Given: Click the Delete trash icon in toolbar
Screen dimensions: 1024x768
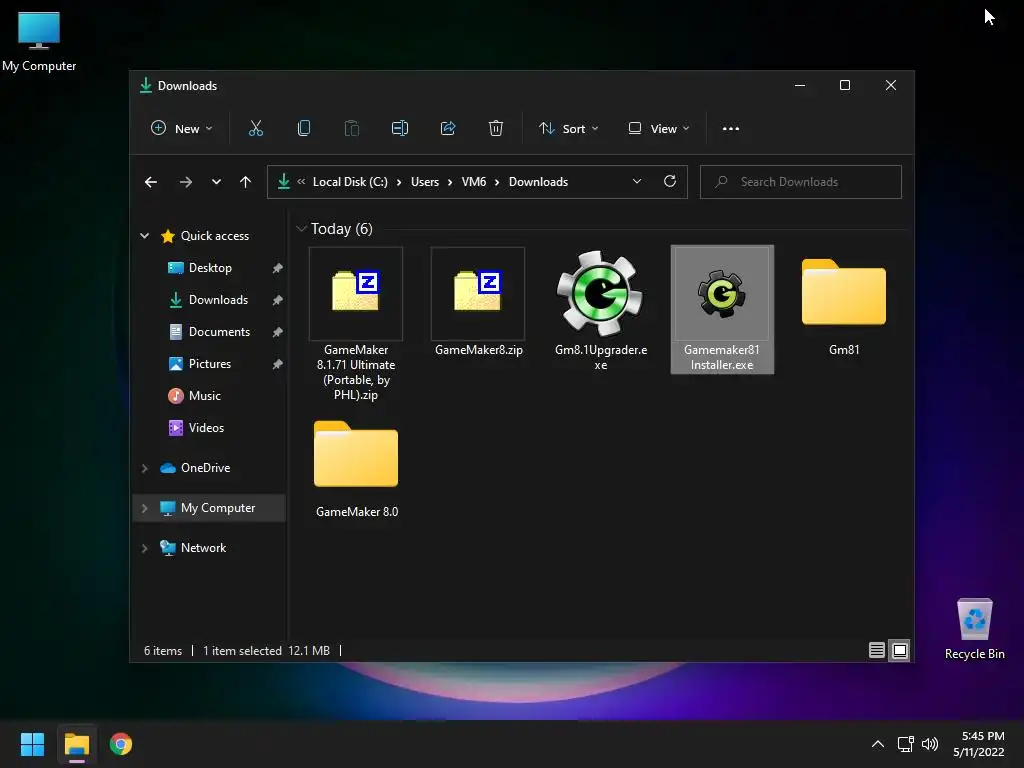Looking at the screenshot, I should (496, 129).
